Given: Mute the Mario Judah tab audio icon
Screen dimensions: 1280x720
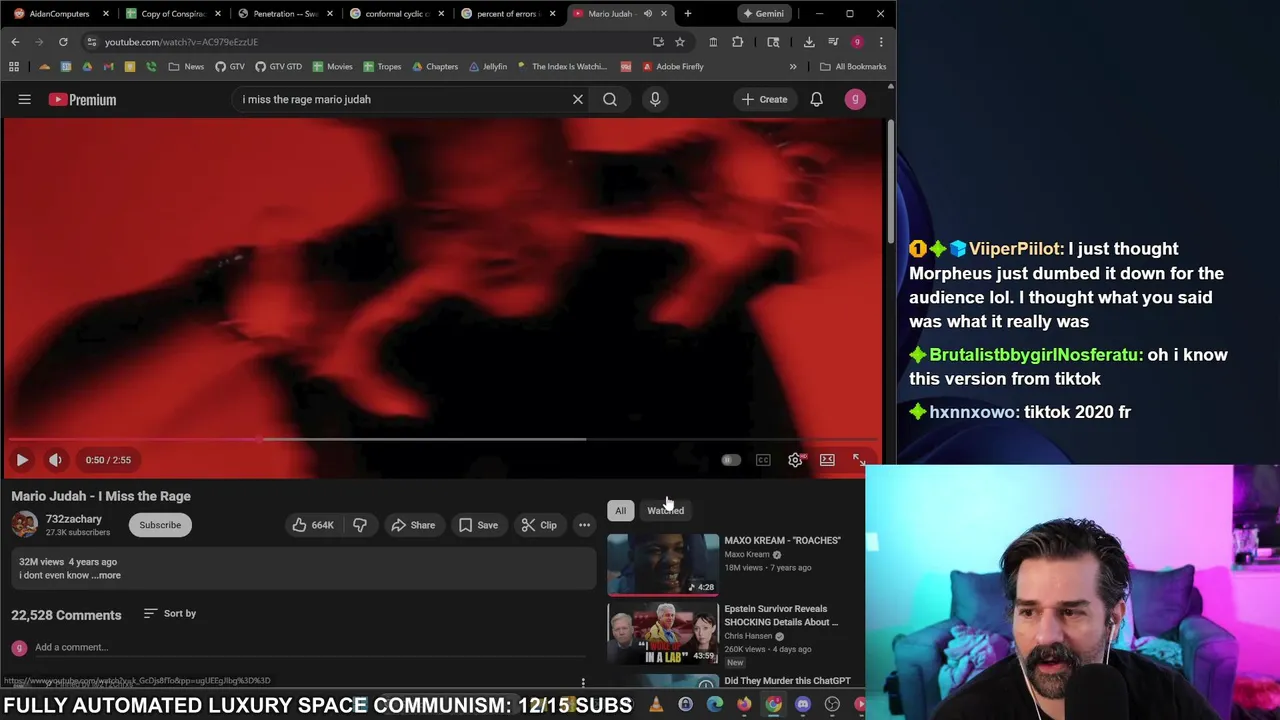Looking at the screenshot, I should click(x=647, y=14).
